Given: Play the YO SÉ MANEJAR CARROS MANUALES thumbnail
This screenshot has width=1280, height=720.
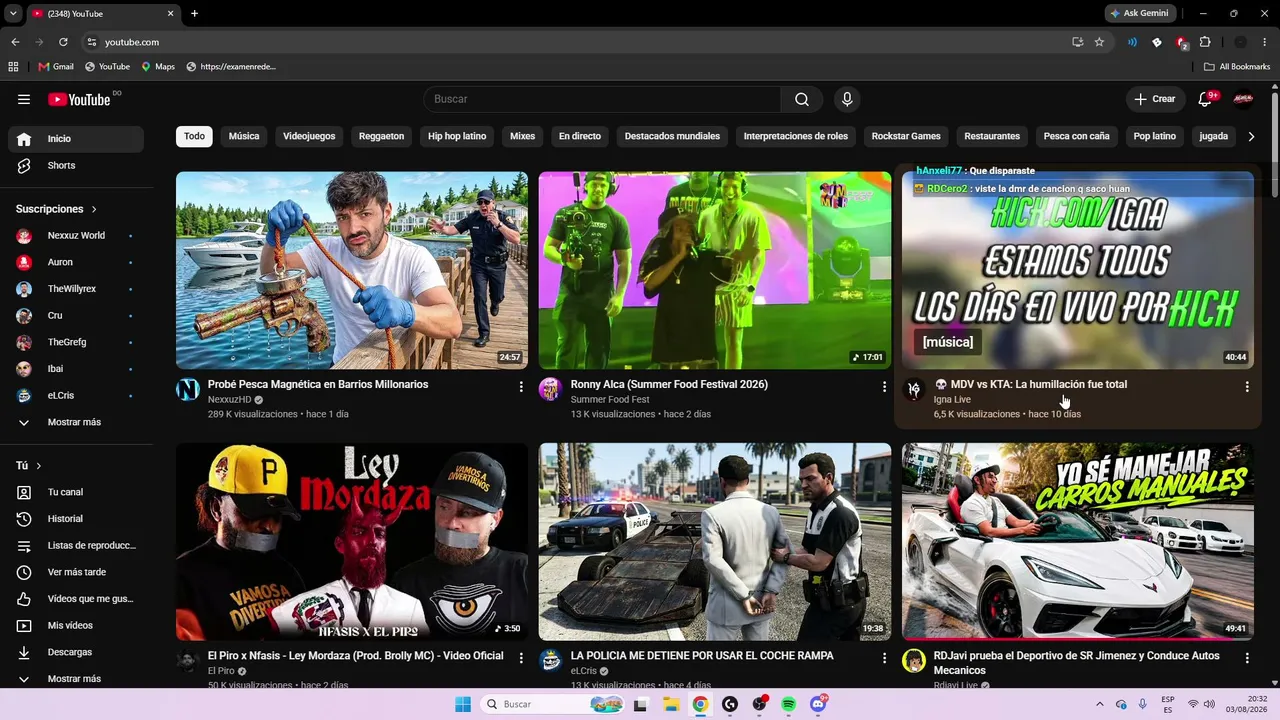Looking at the screenshot, I should point(1078,542).
